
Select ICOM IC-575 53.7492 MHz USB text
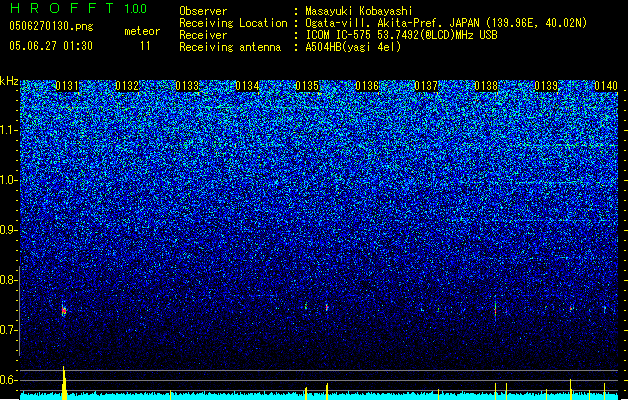[x=401, y=35]
